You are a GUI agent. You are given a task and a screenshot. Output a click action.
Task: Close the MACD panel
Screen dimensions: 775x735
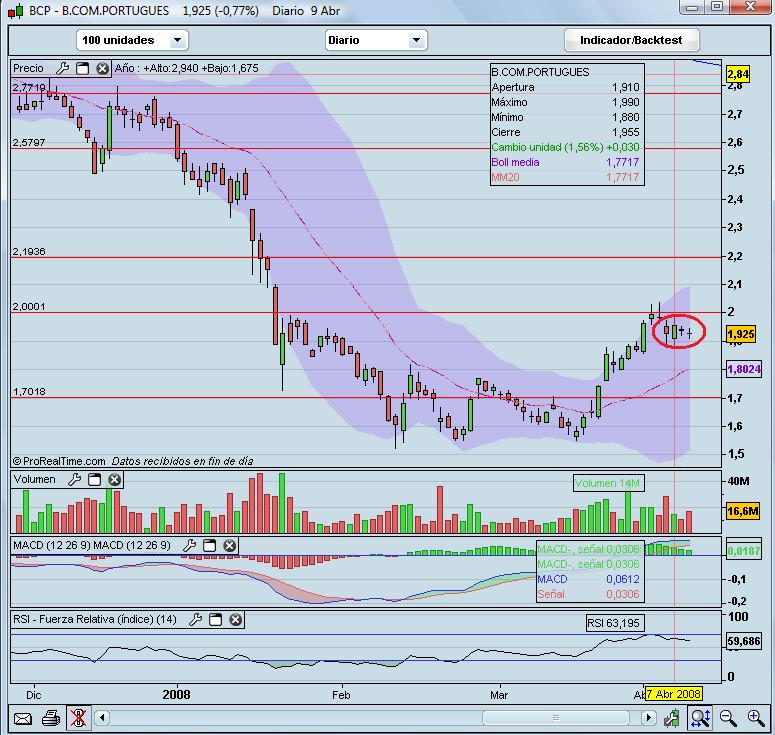(229, 545)
